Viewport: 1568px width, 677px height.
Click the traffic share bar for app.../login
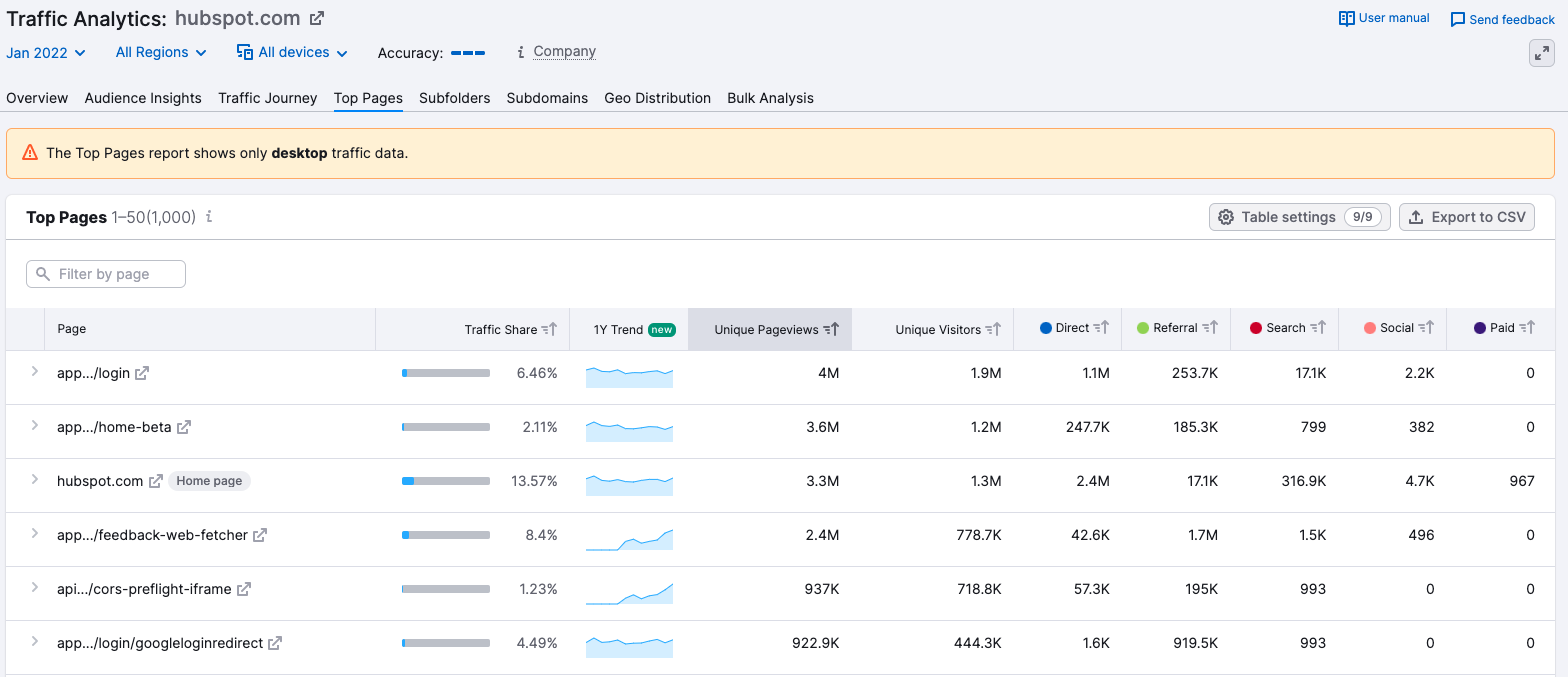click(x=446, y=373)
